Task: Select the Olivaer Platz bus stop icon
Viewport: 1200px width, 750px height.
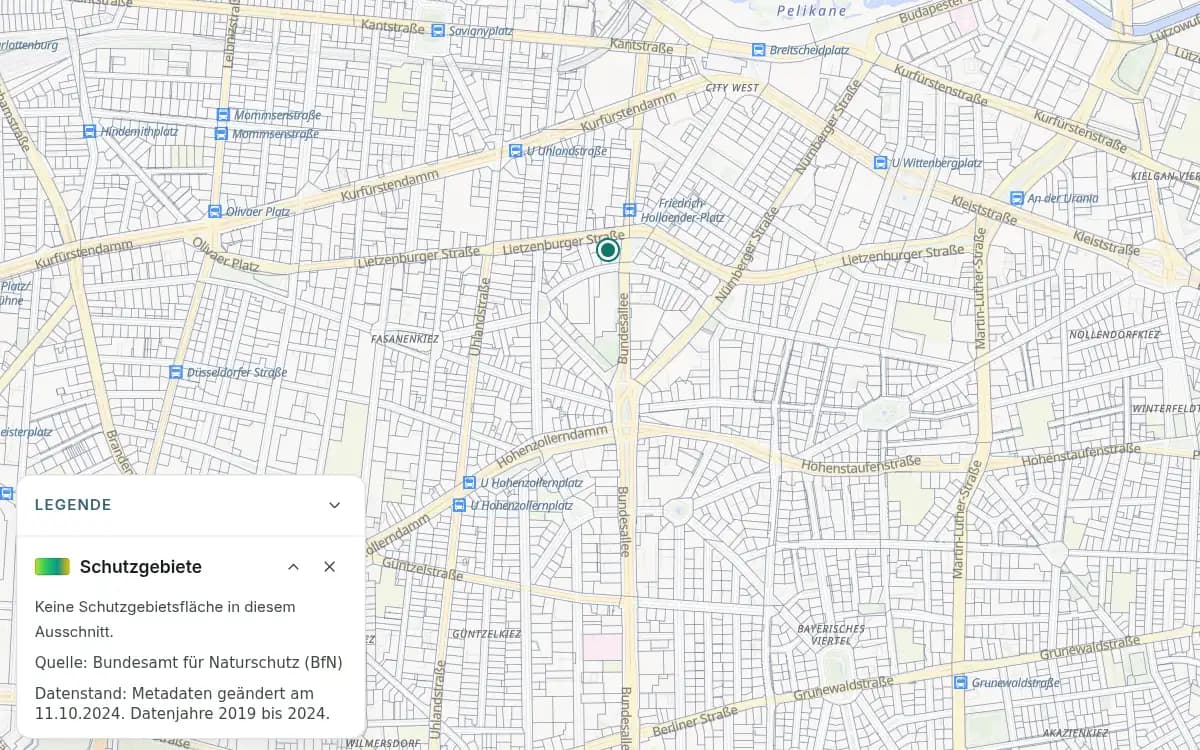Action: (x=214, y=212)
